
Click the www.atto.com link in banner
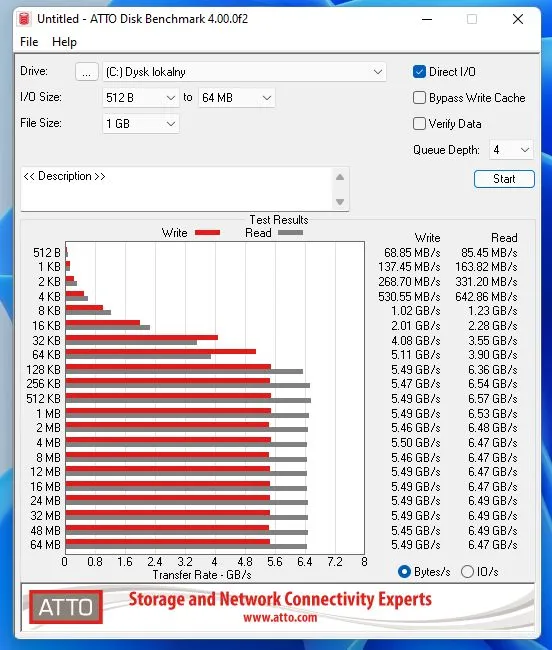[280, 618]
